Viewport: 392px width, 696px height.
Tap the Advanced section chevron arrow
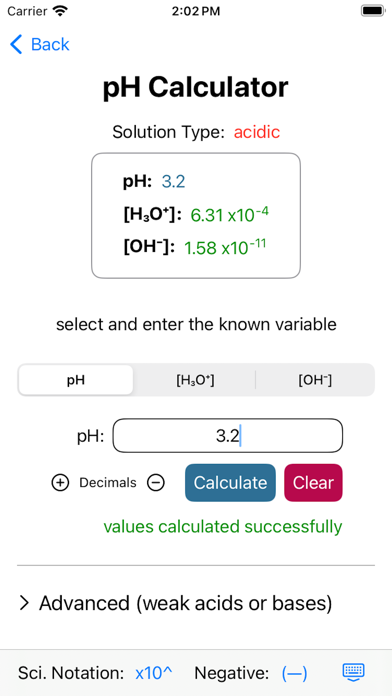[x=24, y=603]
